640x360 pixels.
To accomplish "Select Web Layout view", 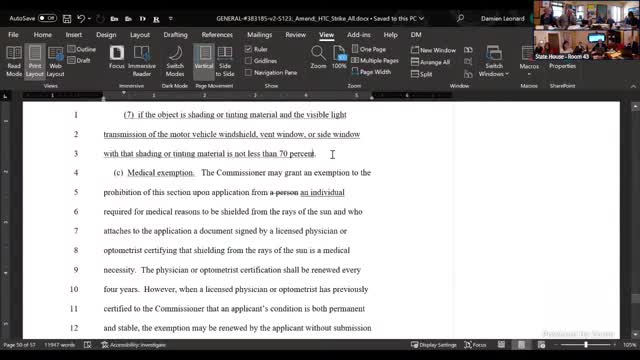I will (x=56, y=61).
